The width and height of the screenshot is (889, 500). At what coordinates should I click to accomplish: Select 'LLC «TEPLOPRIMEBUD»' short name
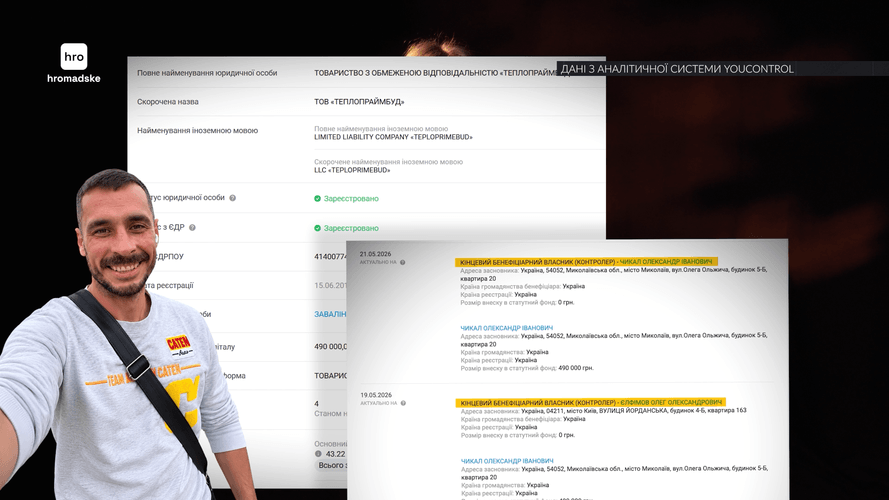(352, 170)
